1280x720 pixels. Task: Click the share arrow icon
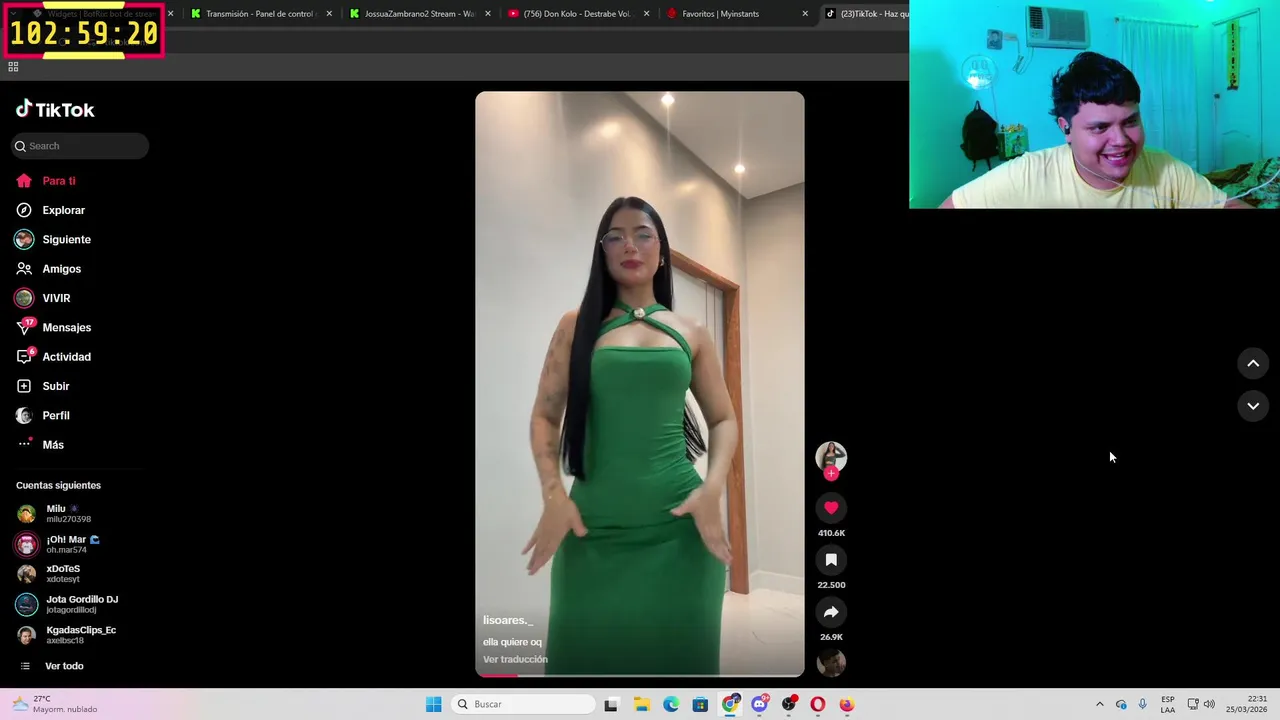tap(831, 612)
